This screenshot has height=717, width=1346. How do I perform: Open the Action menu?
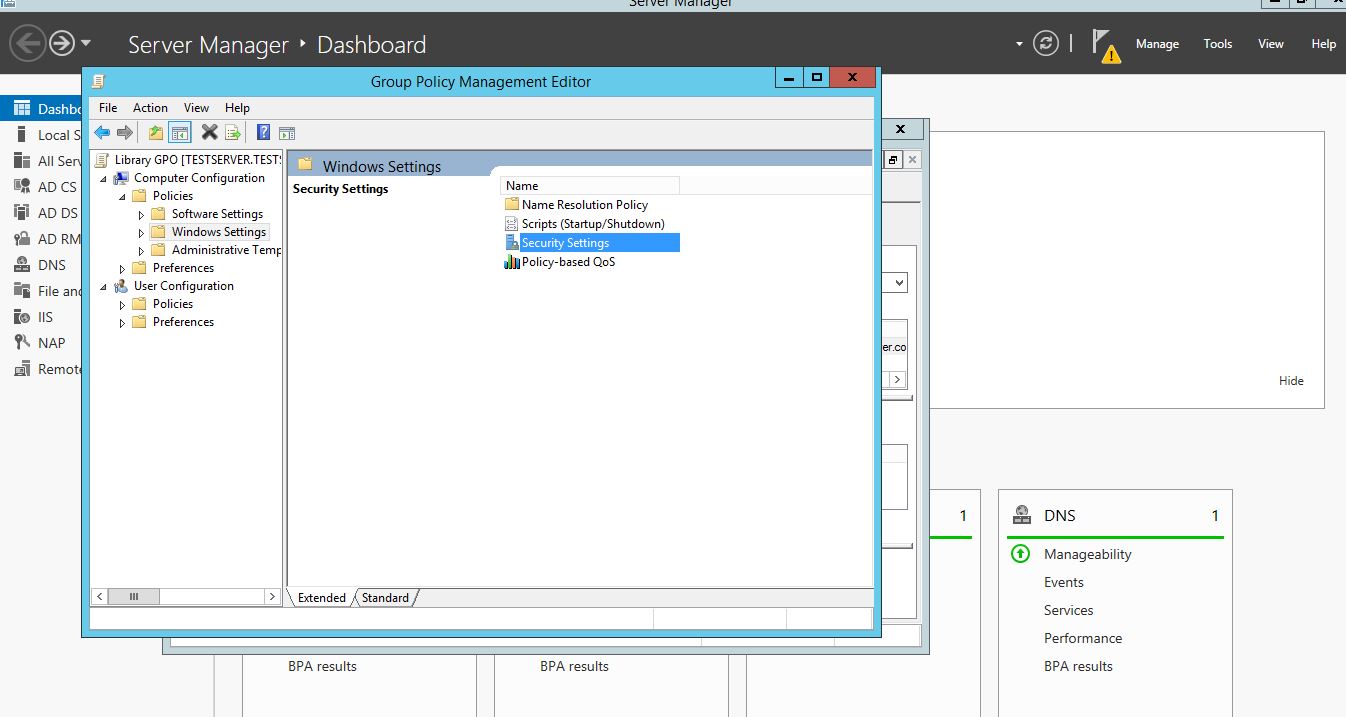150,108
